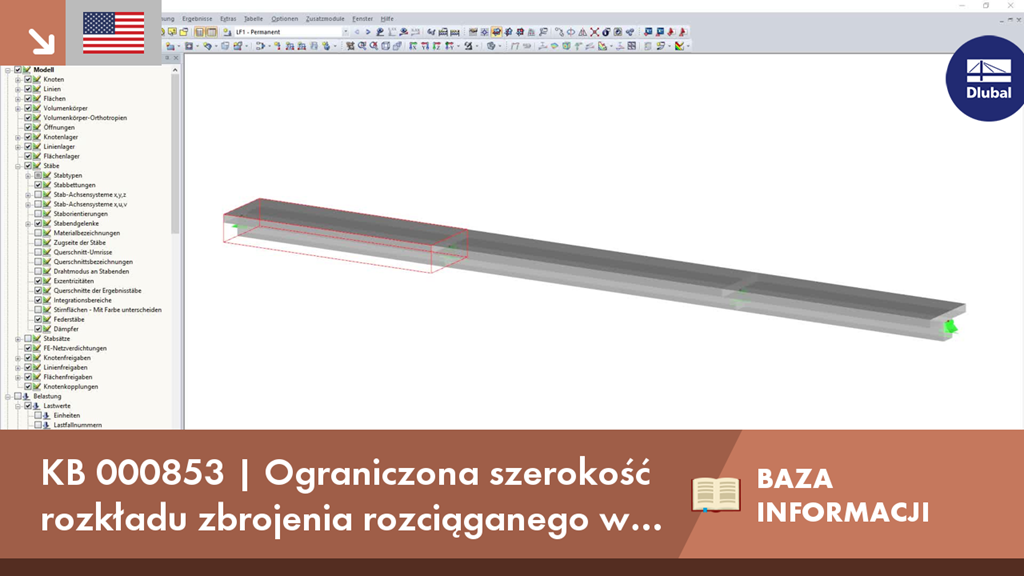Select the Knotenkopplungen tree label
Image resolution: width=1024 pixels, height=576 pixels.
click(x=71, y=387)
